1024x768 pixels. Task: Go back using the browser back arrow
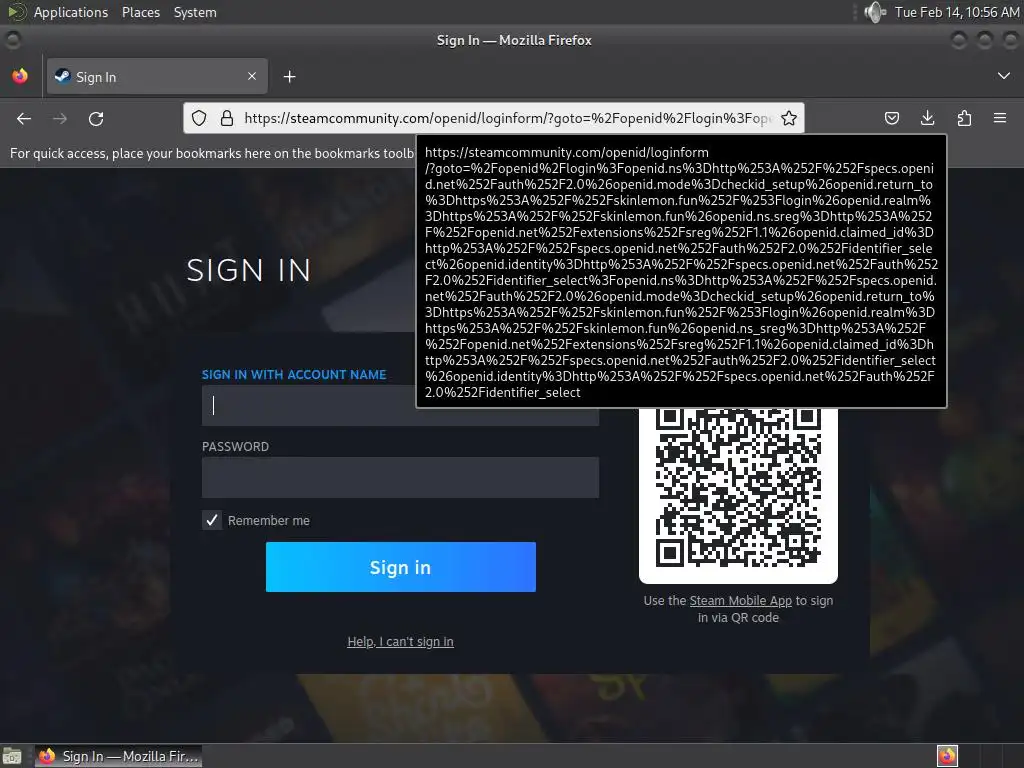click(24, 118)
